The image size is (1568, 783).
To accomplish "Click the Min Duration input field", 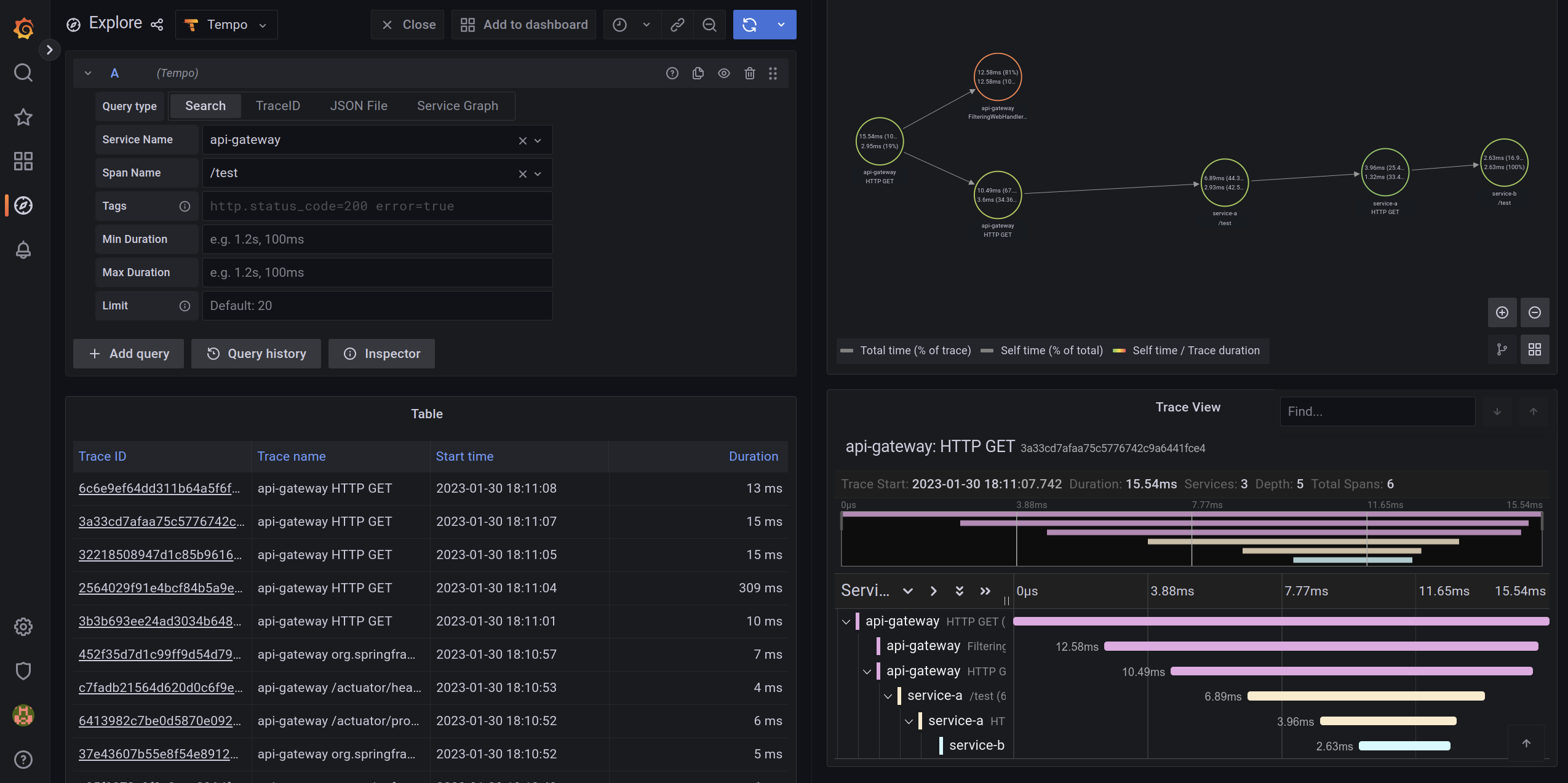I will click(x=377, y=239).
